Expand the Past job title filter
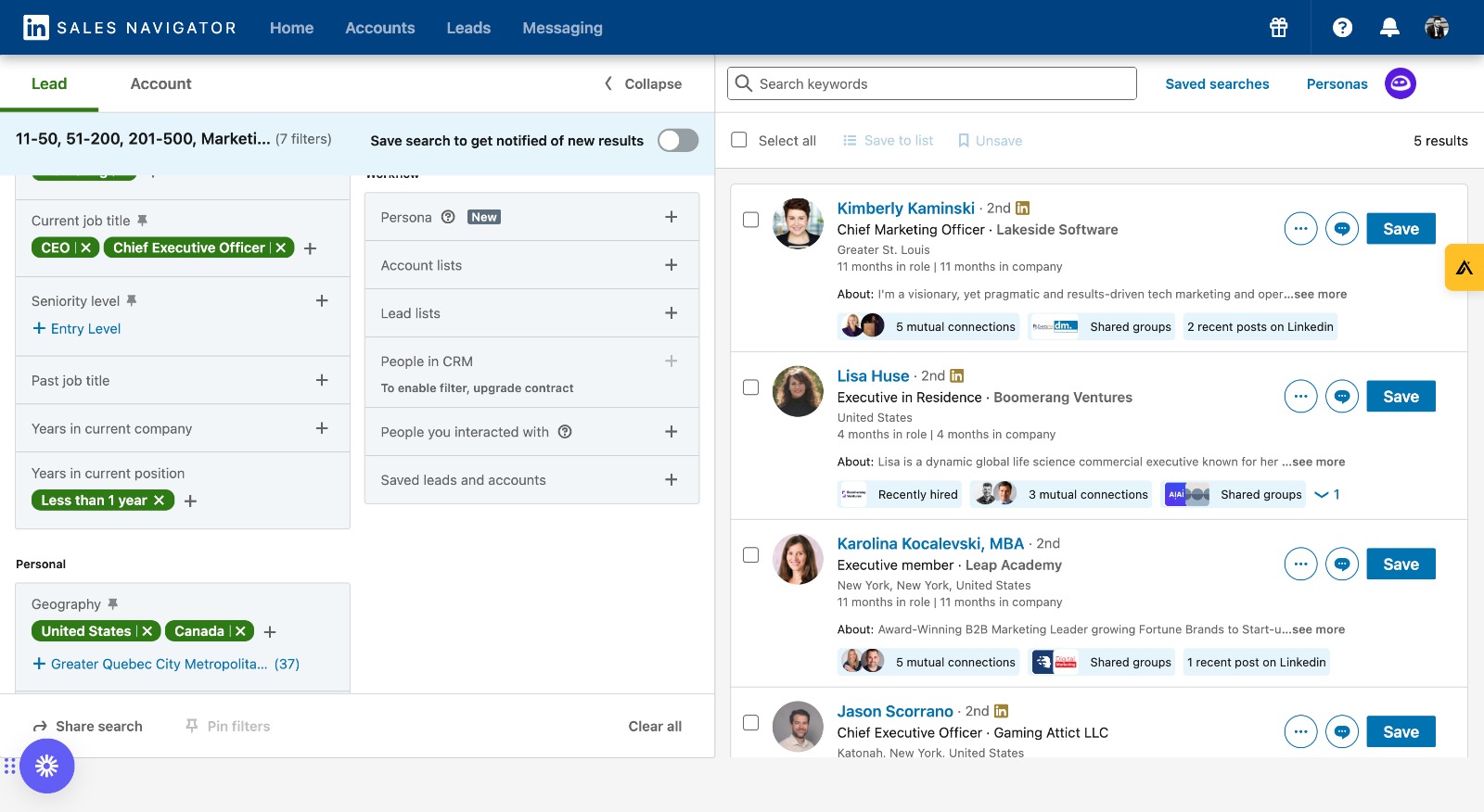The height and width of the screenshot is (812, 1484). (x=322, y=380)
